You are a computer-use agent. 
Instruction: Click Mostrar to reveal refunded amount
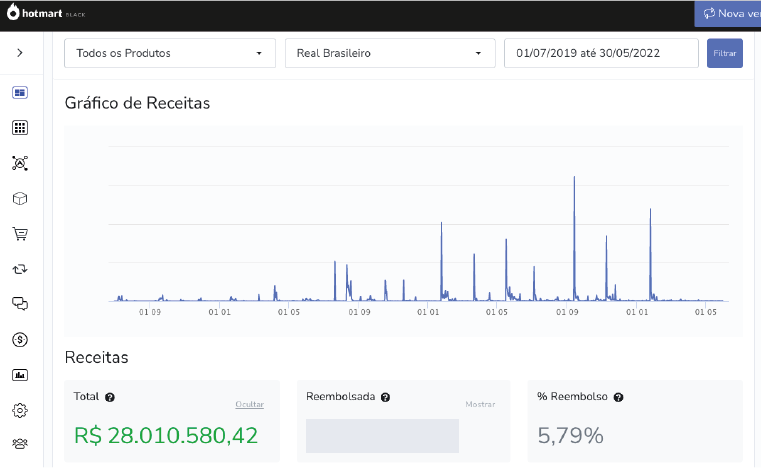pyautogui.click(x=480, y=404)
